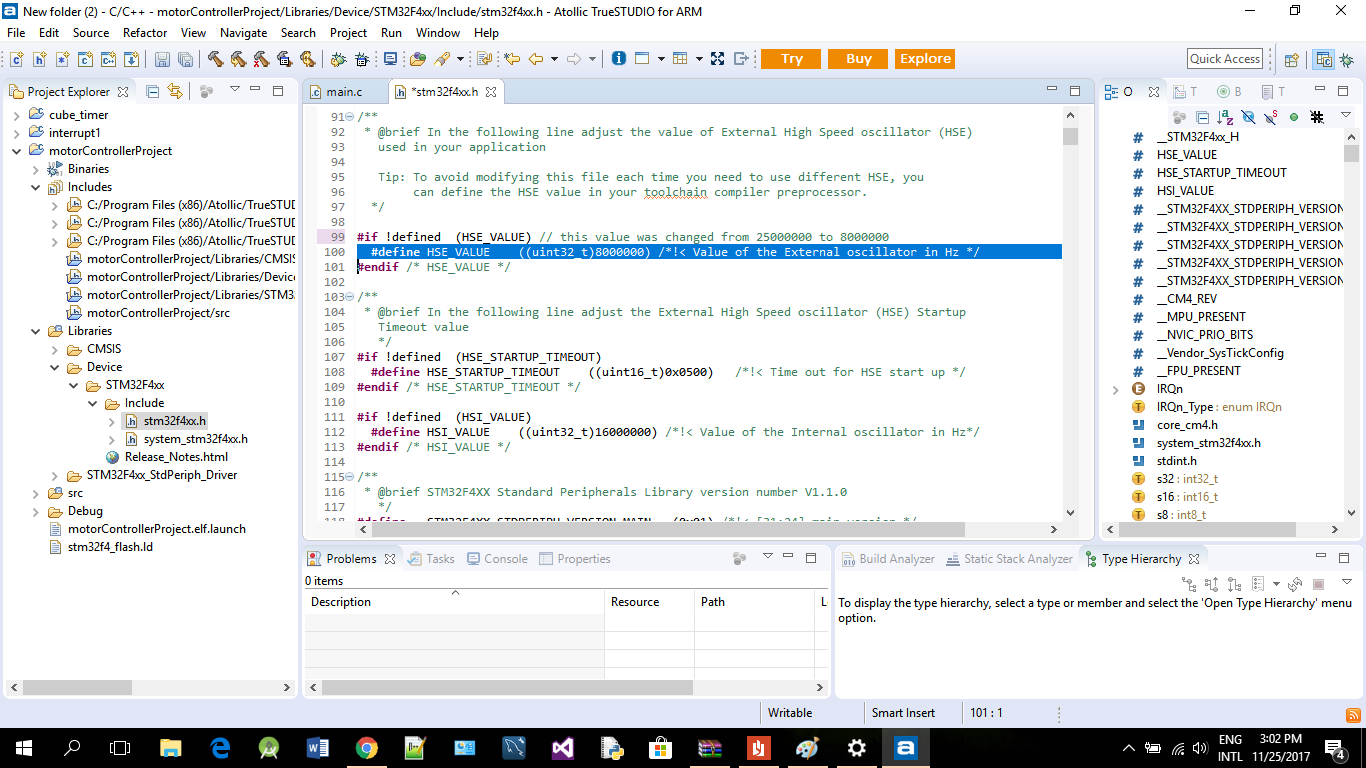Open Chrome from the Windows taskbar
This screenshot has width=1366, height=768.
click(x=366, y=748)
